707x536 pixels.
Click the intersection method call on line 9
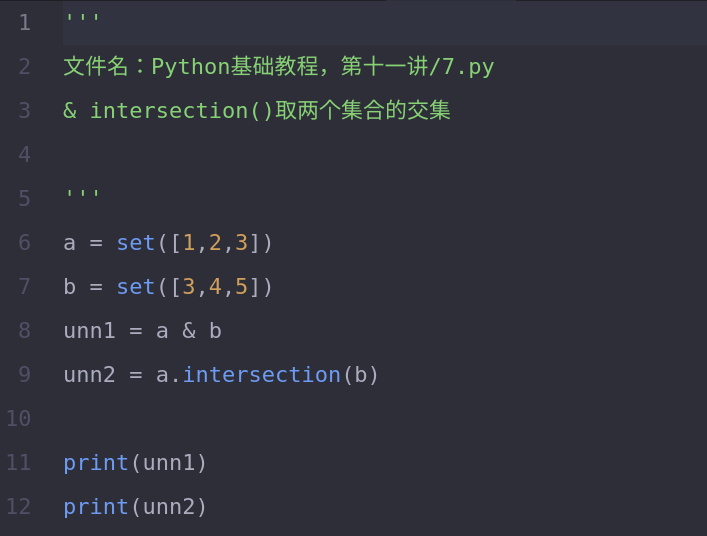coord(261,375)
